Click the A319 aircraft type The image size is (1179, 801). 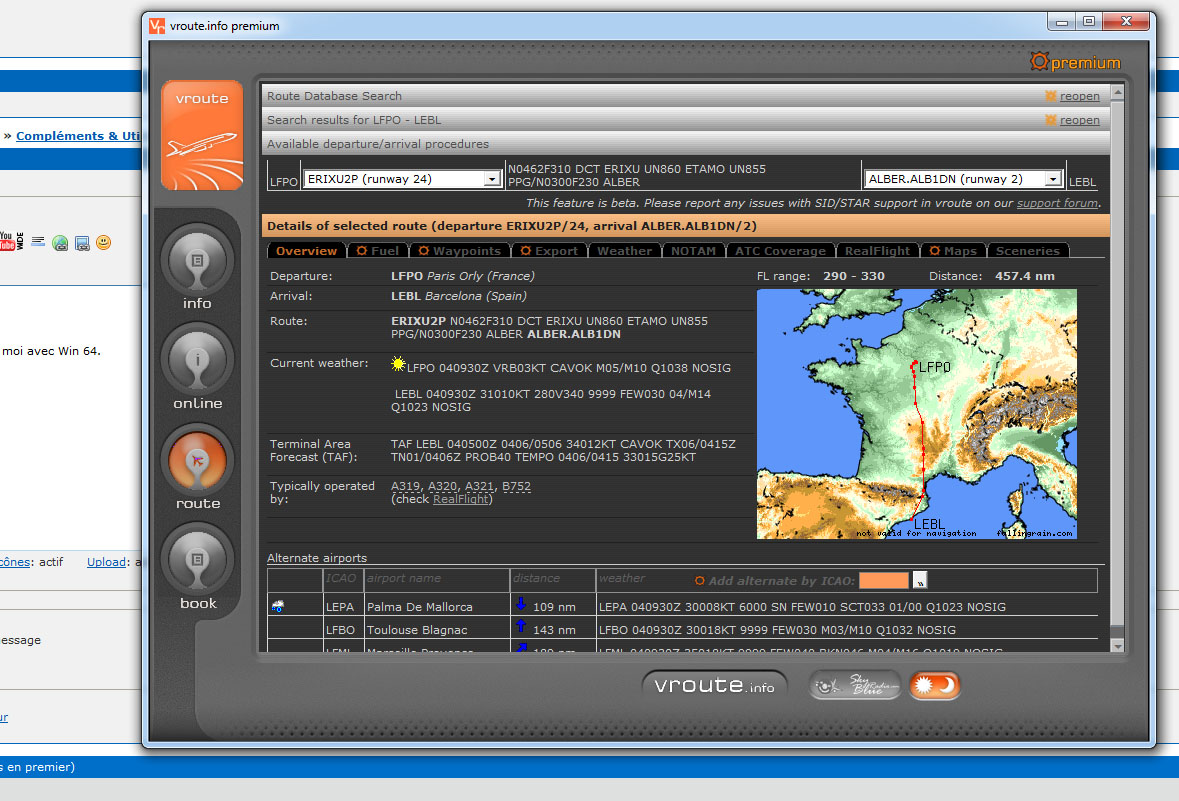(406, 486)
